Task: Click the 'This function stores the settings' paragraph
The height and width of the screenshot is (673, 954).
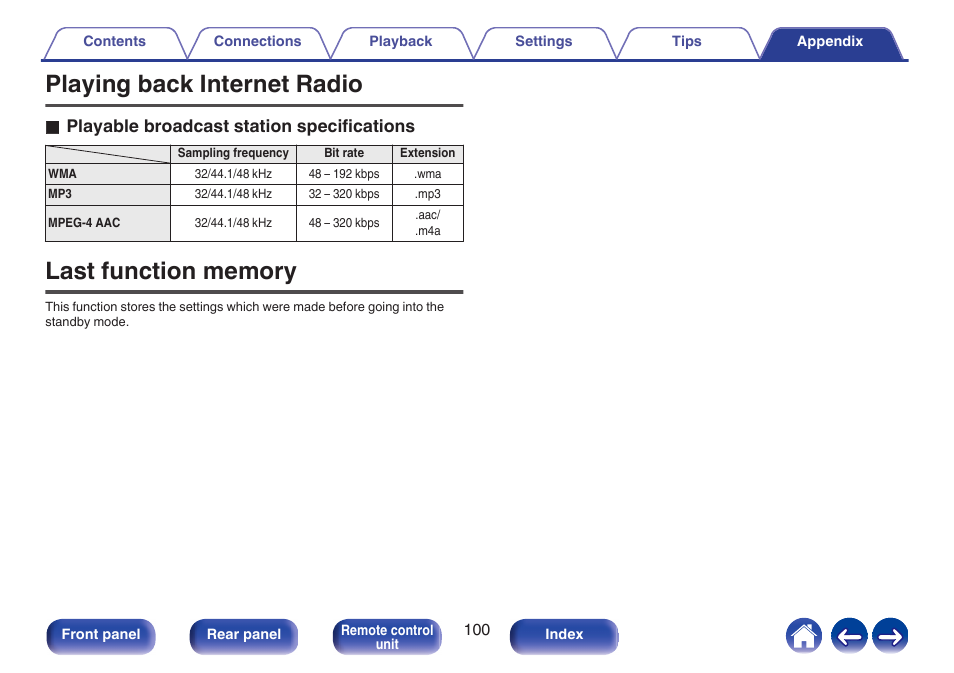Action: point(245,315)
